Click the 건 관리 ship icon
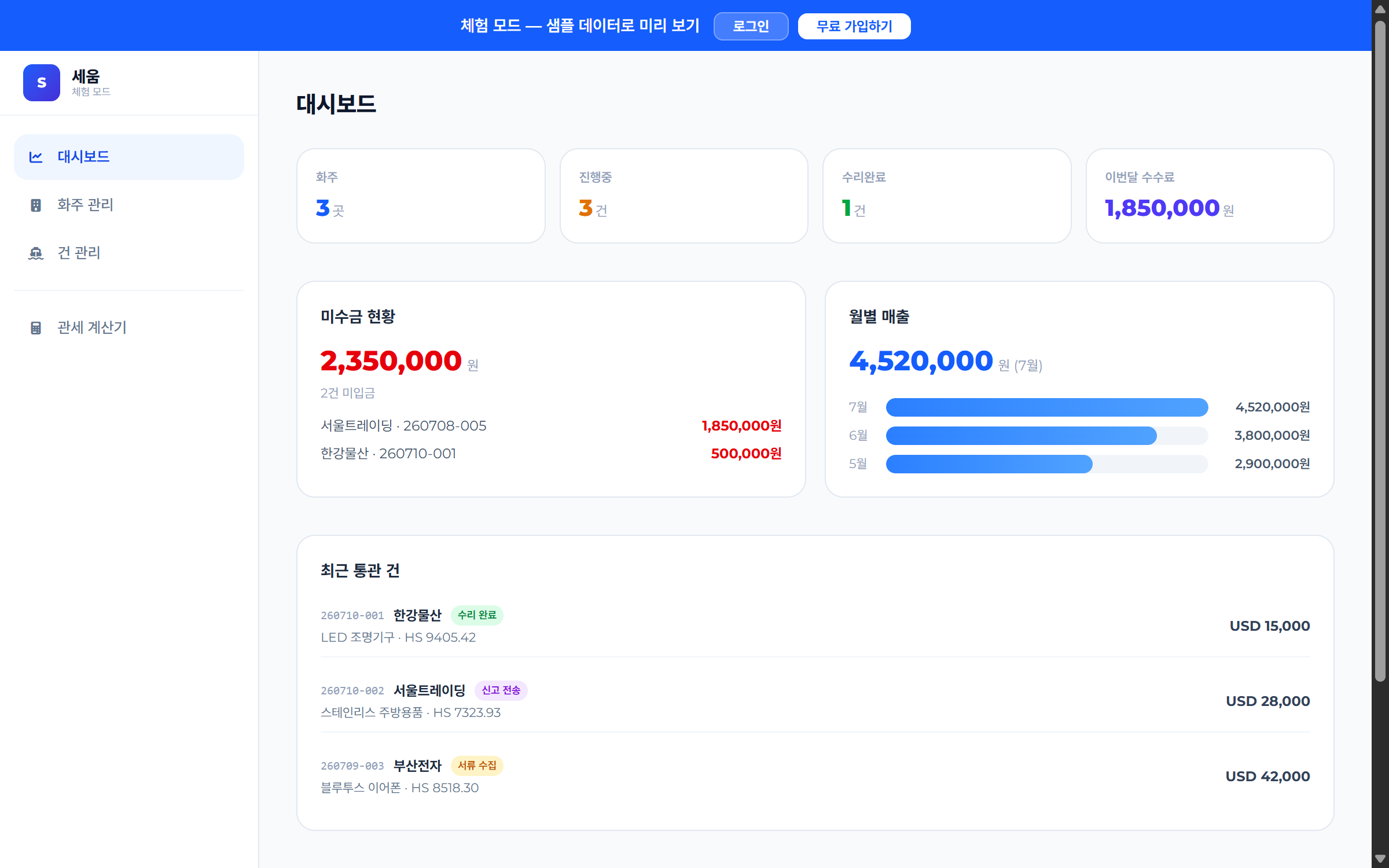Image resolution: width=1389 pixels, height=868 pixels. (36, 253)
